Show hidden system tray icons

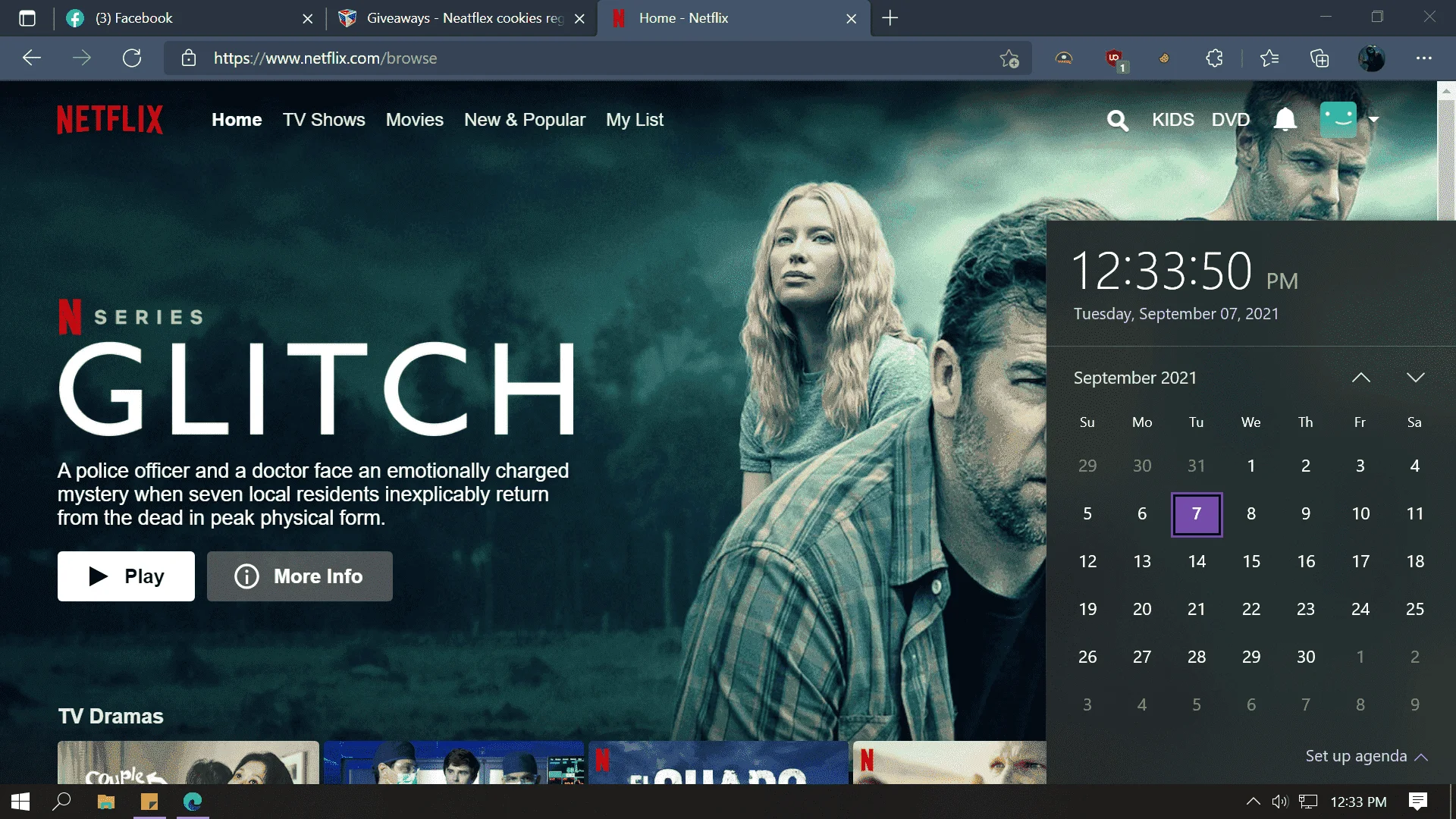[1254, 802]
